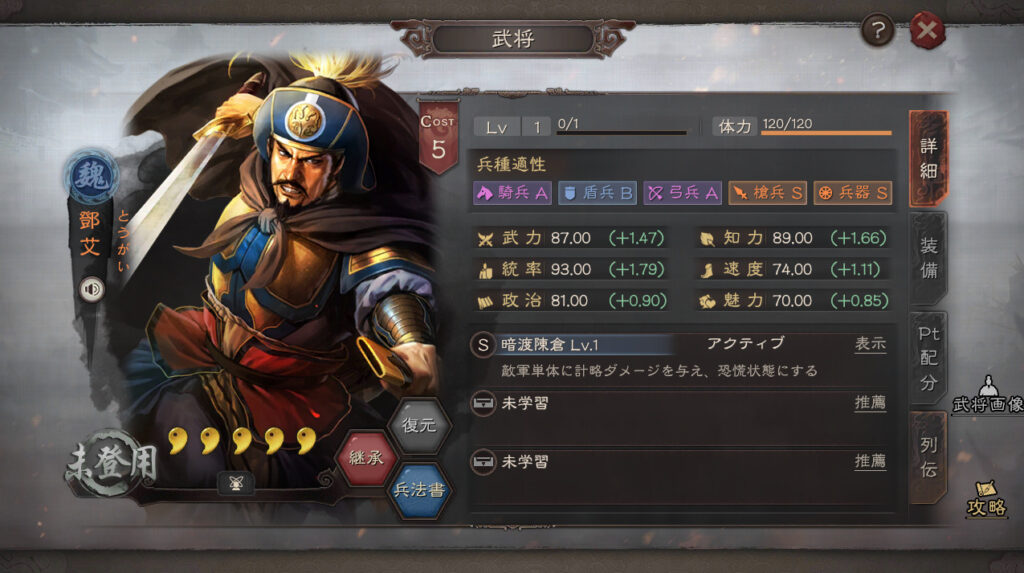Screen dimensions: 1024x573
Task: Close the 武将 panel with red X
Action: click(x=927, y=30)
